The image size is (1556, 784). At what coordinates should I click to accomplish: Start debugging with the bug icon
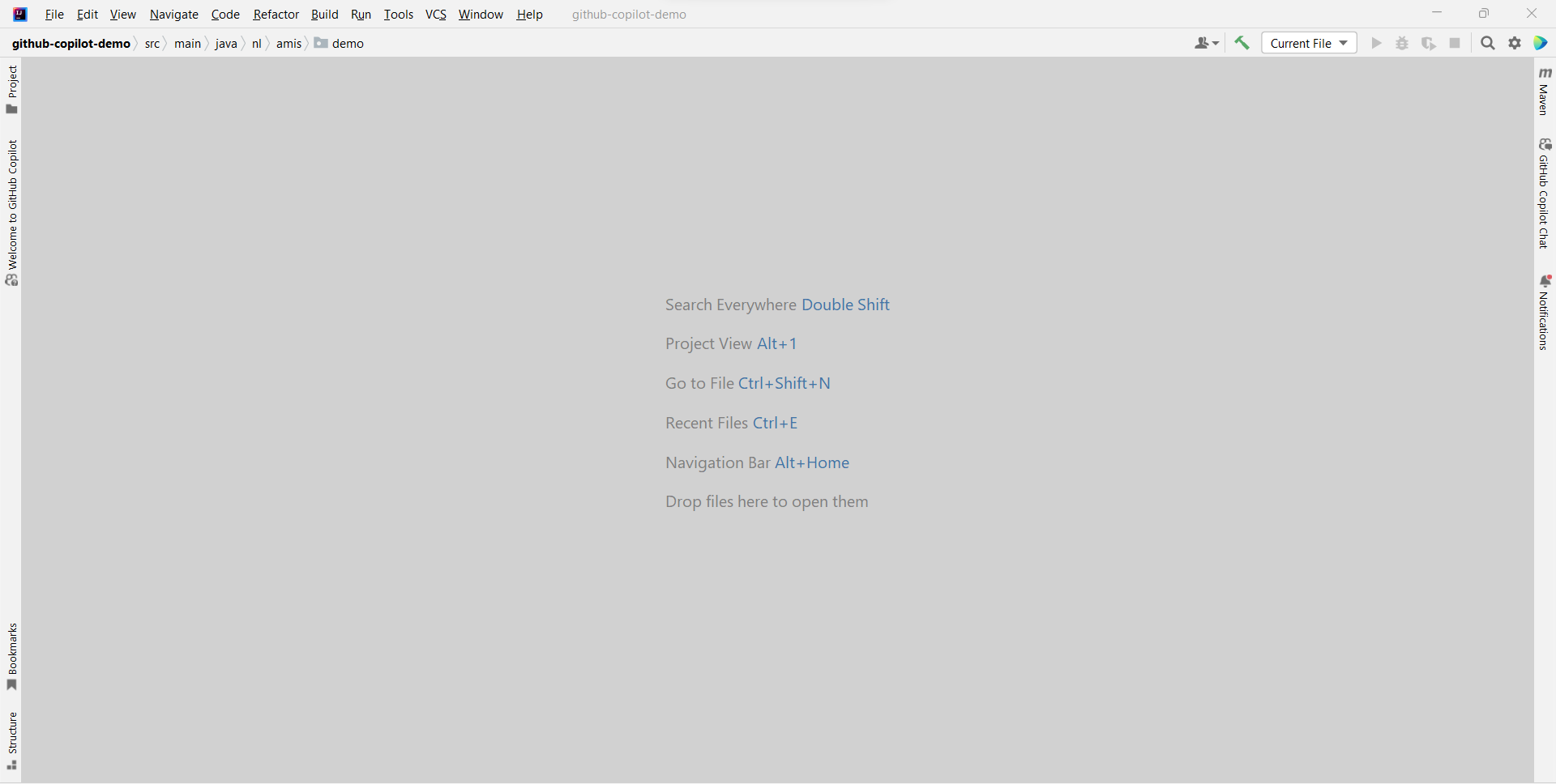1402,43
